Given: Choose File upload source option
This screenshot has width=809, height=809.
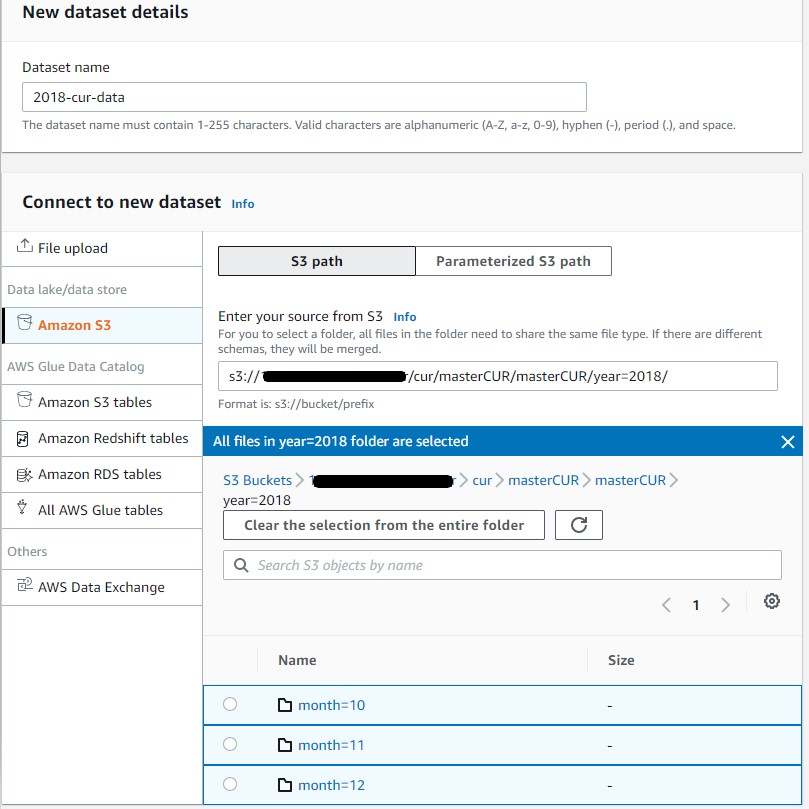Looking at the screenshot, I should 102,249.
